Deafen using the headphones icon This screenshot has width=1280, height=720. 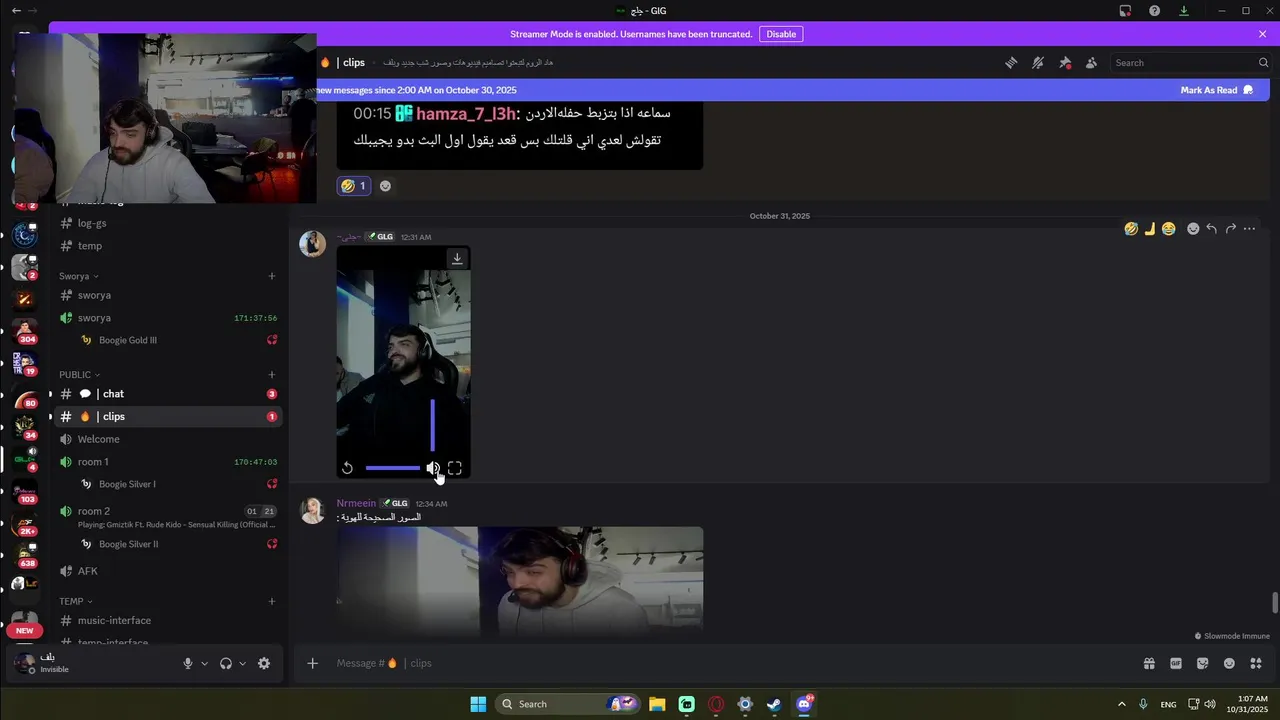(x=226, y=663)
